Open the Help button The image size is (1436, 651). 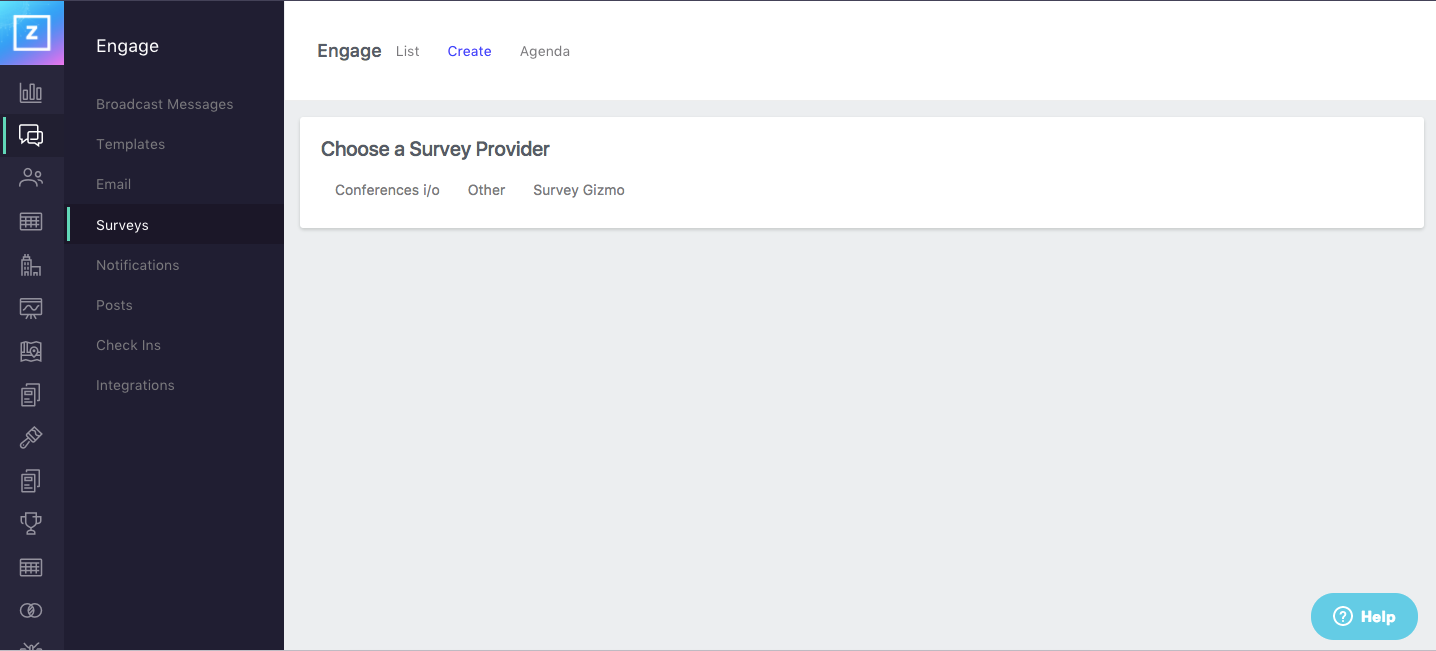pyautogui.click(x=1364, y=616)
